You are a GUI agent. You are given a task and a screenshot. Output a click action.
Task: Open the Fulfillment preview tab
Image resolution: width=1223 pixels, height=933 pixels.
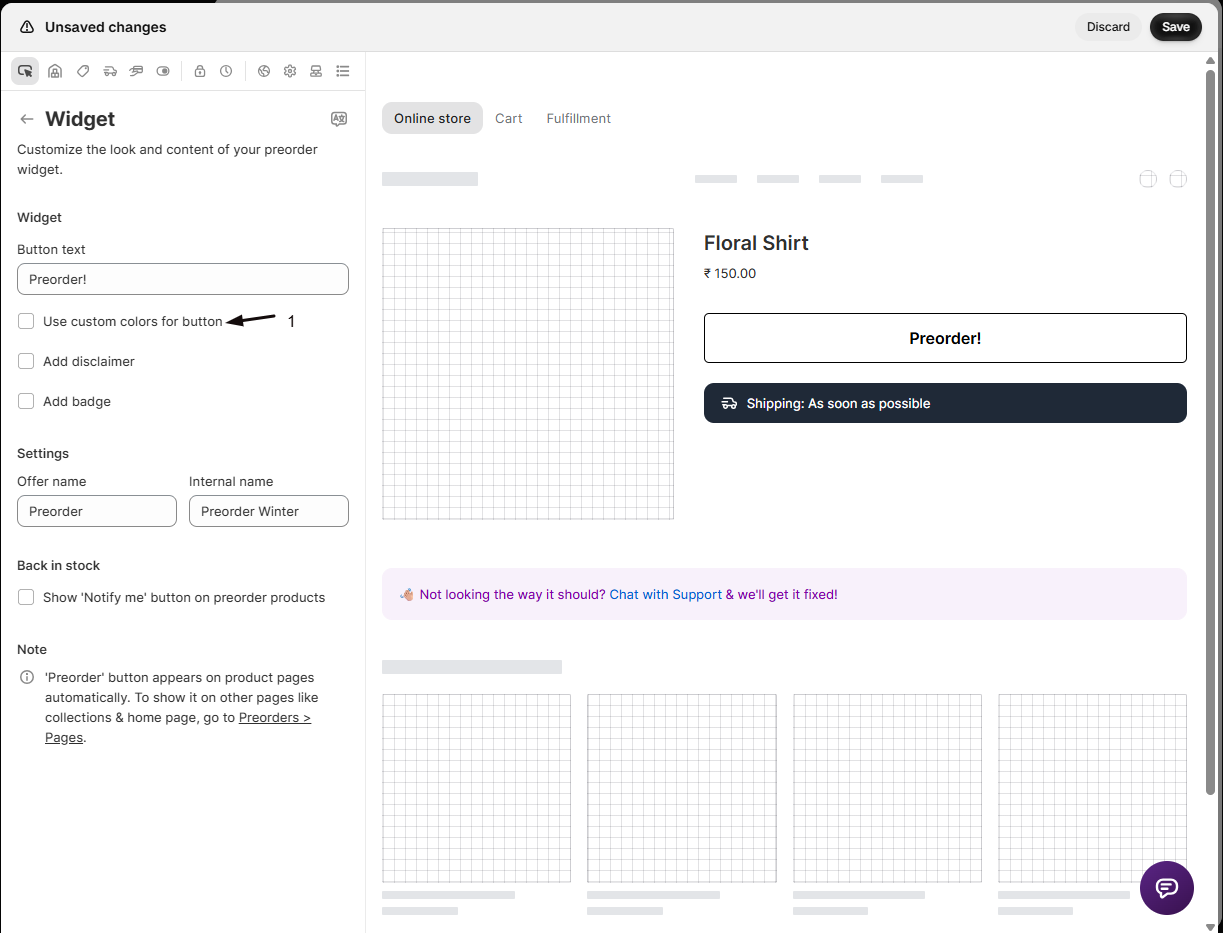pyautogui.click(x=579, y=118)
